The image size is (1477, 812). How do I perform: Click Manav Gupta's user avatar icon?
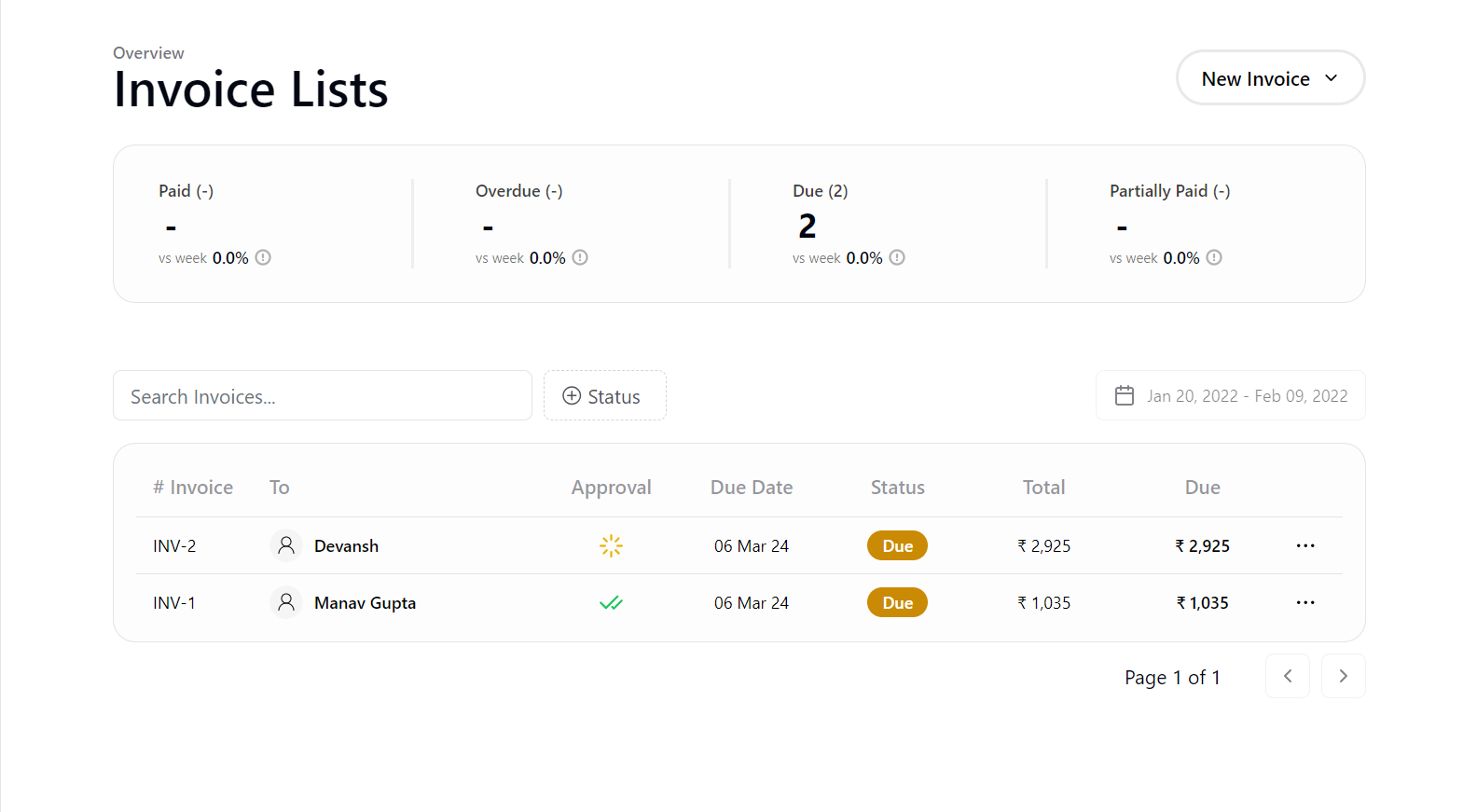point(286,603)
